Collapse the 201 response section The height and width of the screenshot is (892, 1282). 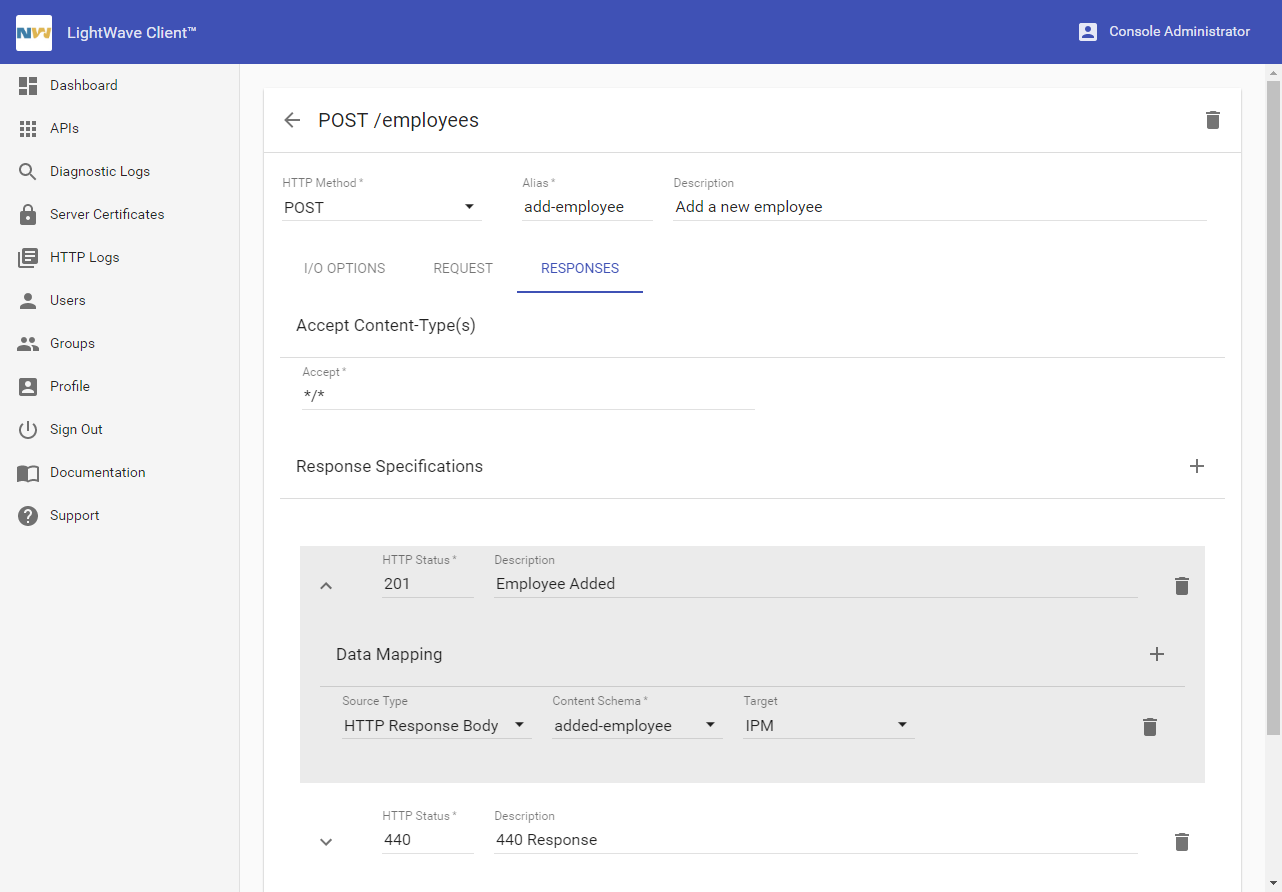click(326, 586)
